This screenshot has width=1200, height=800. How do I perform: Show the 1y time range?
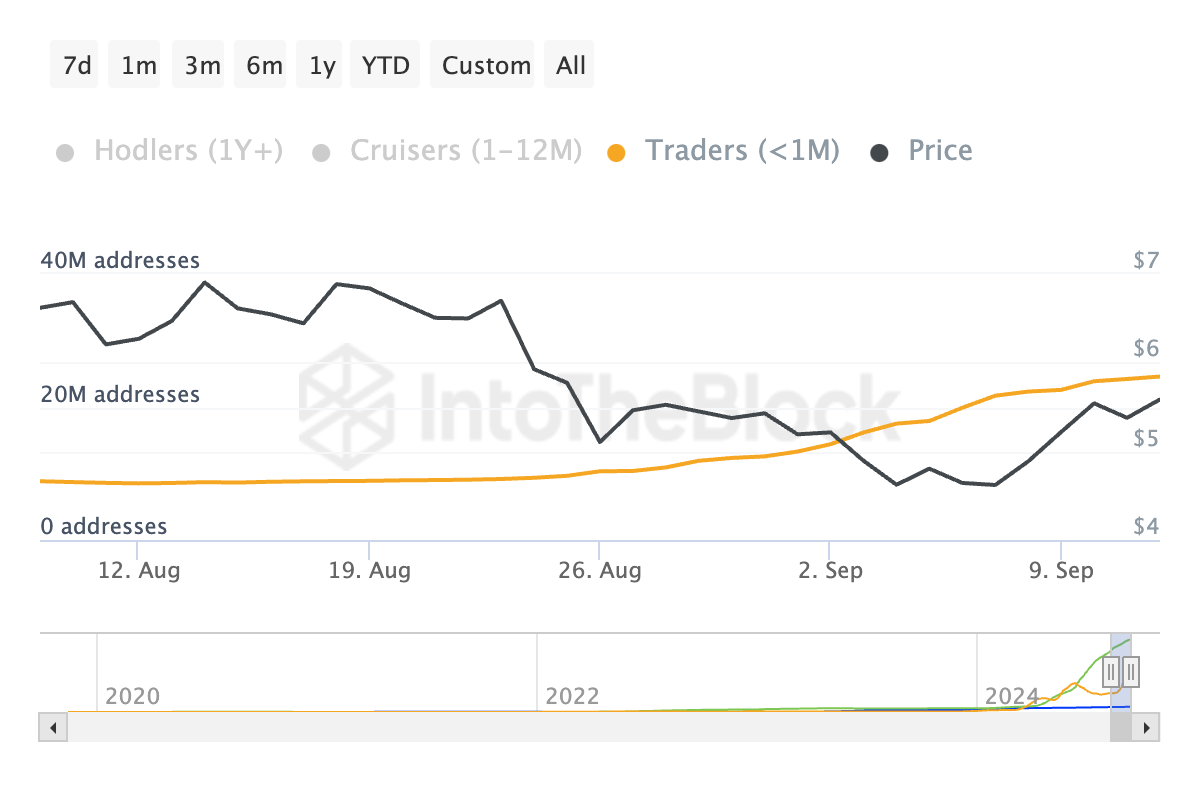tap(322, 66)
